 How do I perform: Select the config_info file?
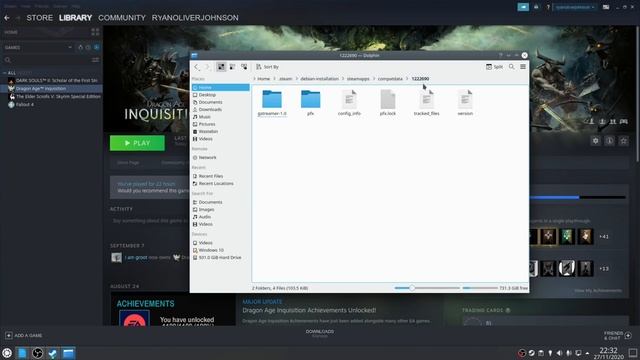tap(349, 103)
